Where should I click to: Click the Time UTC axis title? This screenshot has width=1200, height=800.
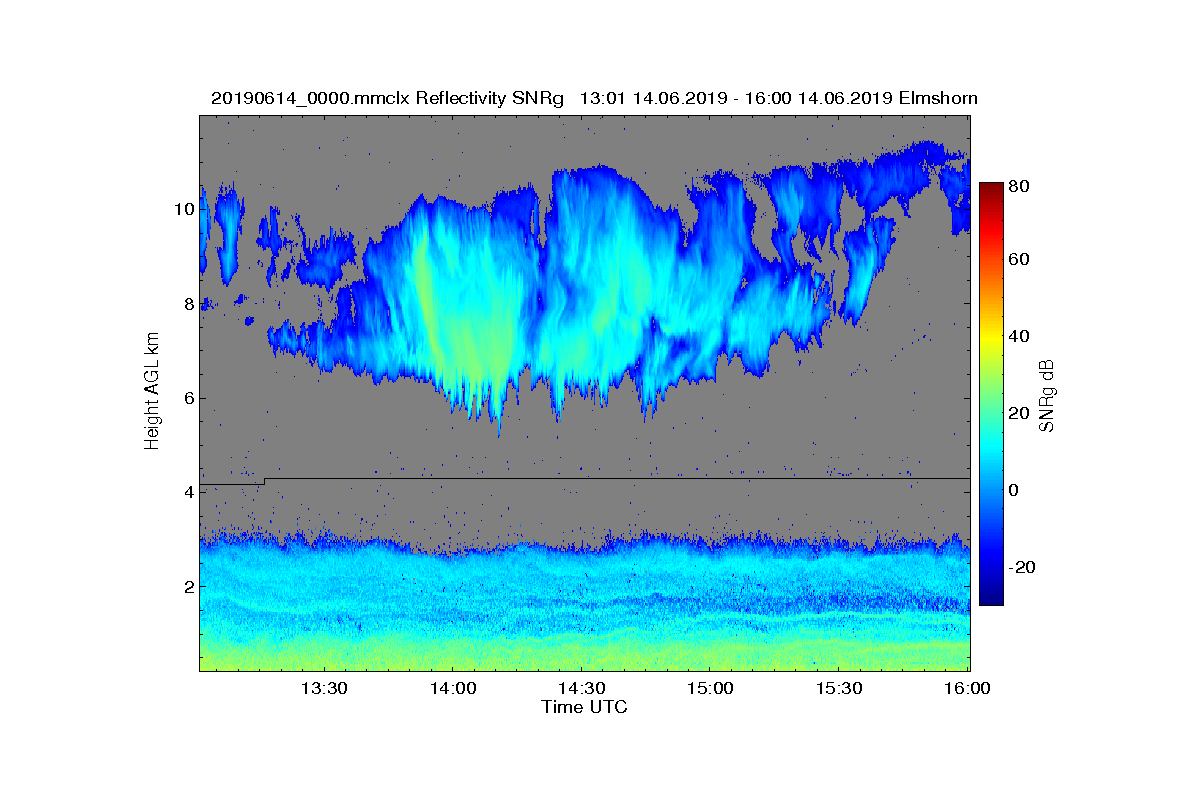[585, 707]
